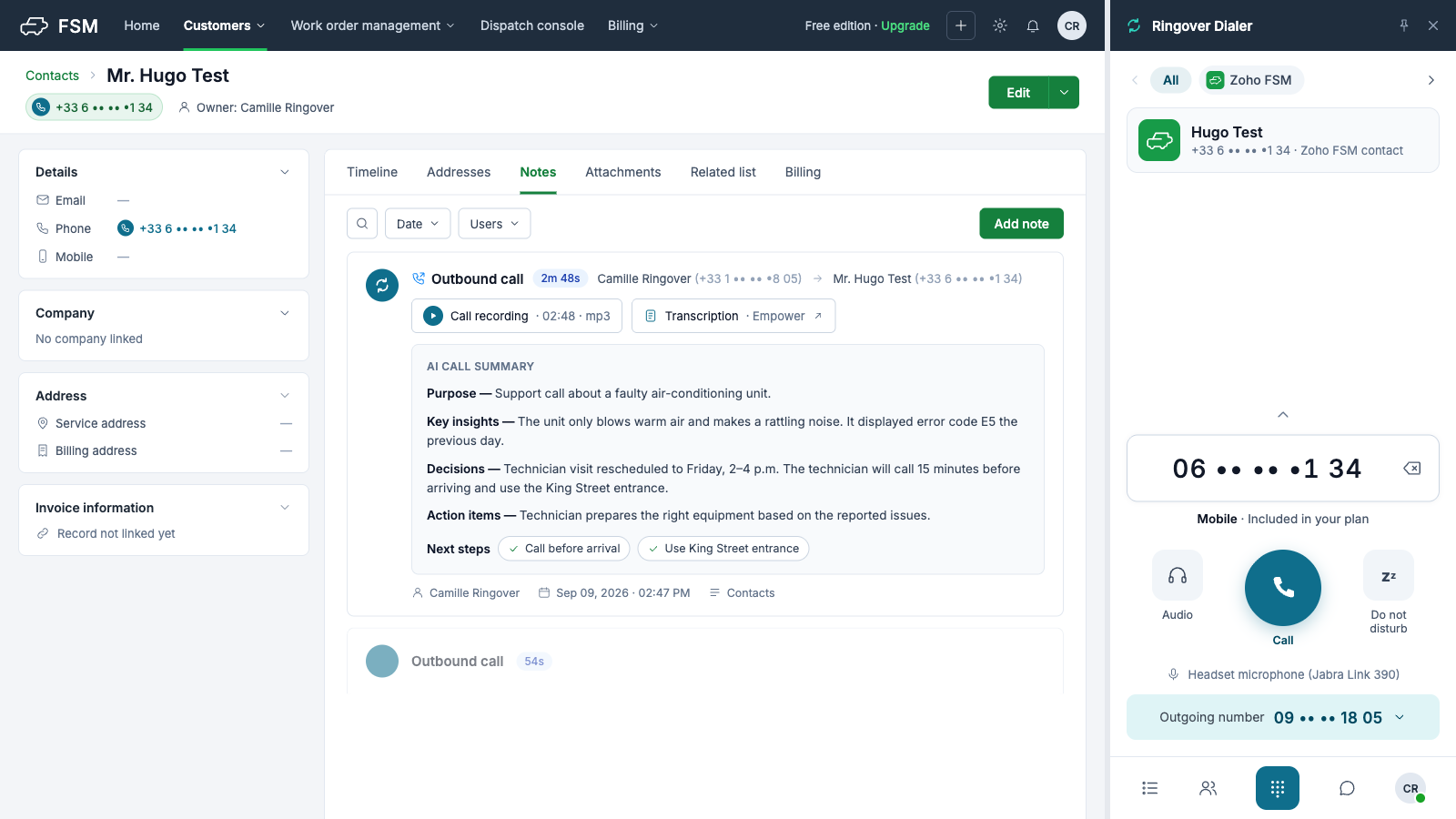Click the Upgrade link

[905, 25]
